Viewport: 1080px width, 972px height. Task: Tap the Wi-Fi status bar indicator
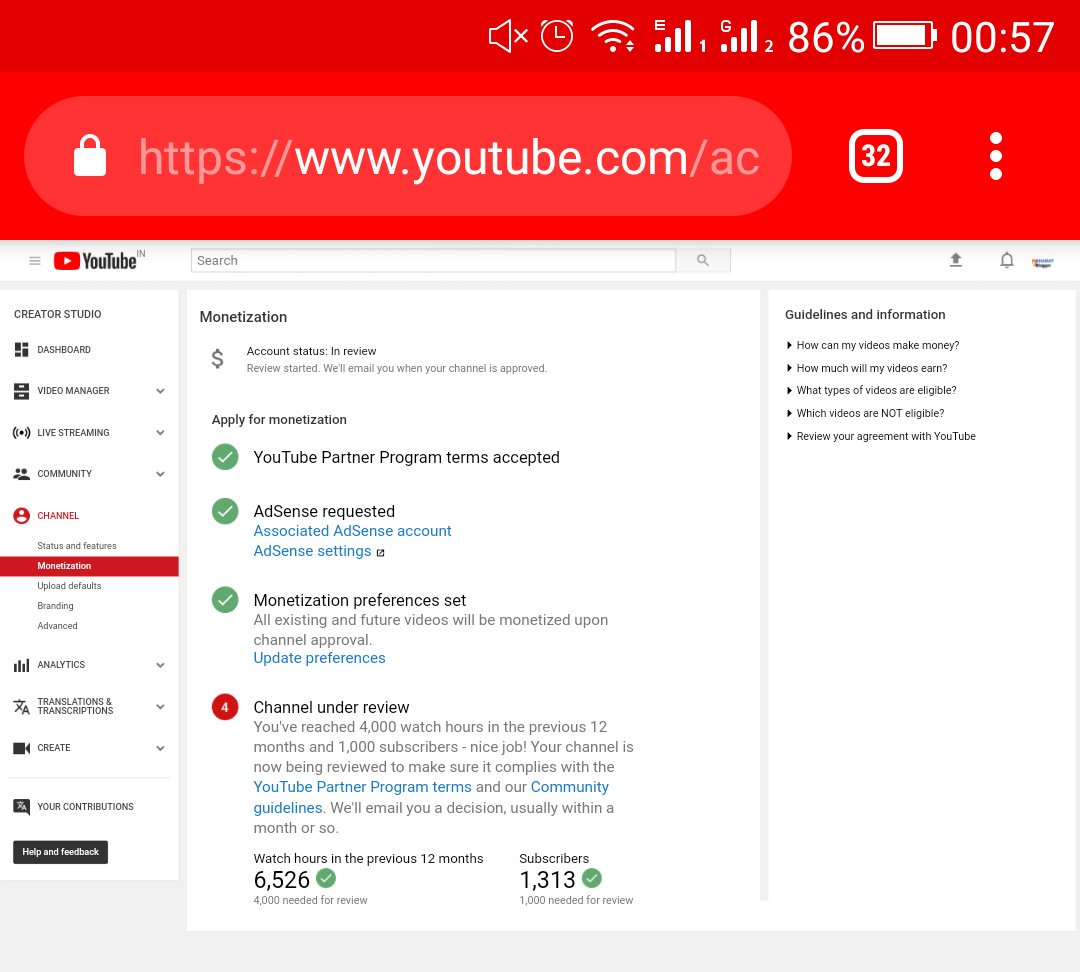[x=612, y=36]
